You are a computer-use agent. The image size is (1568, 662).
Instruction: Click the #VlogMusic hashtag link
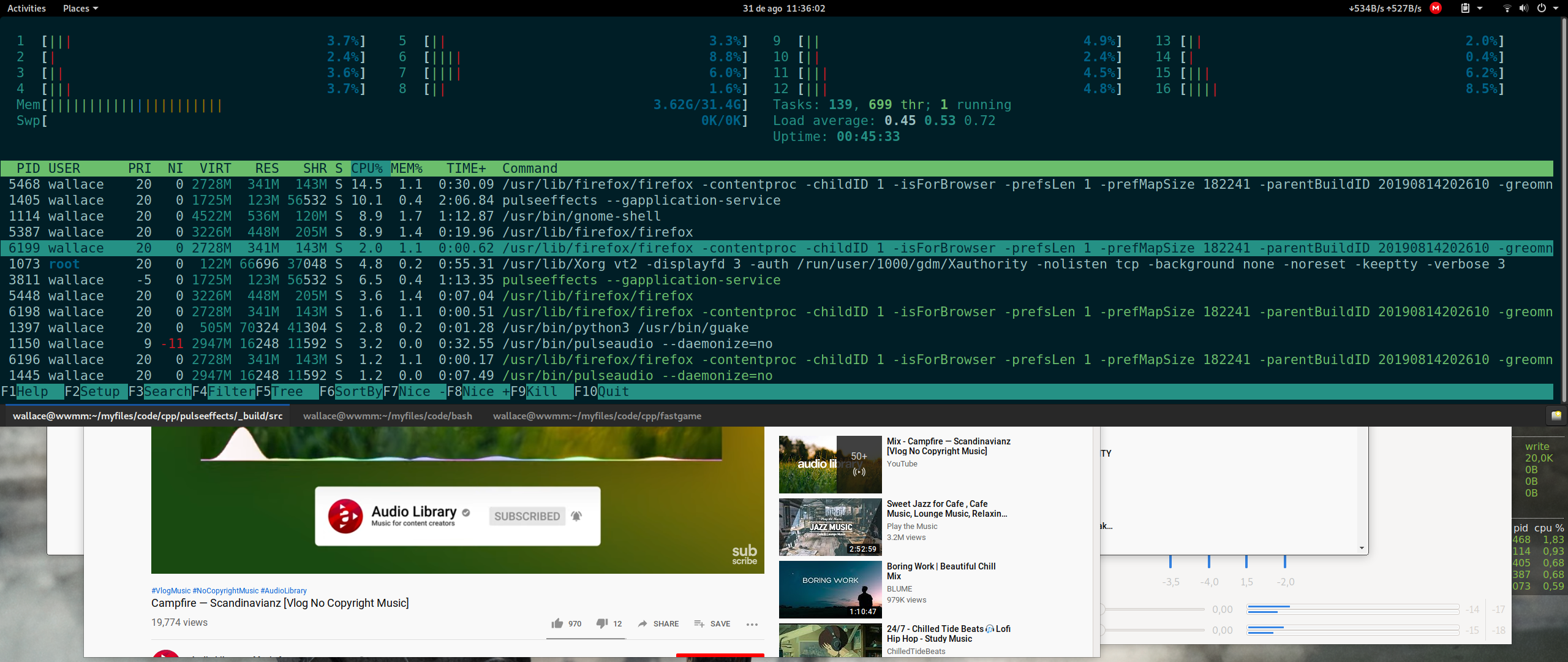tap(171, 591)
